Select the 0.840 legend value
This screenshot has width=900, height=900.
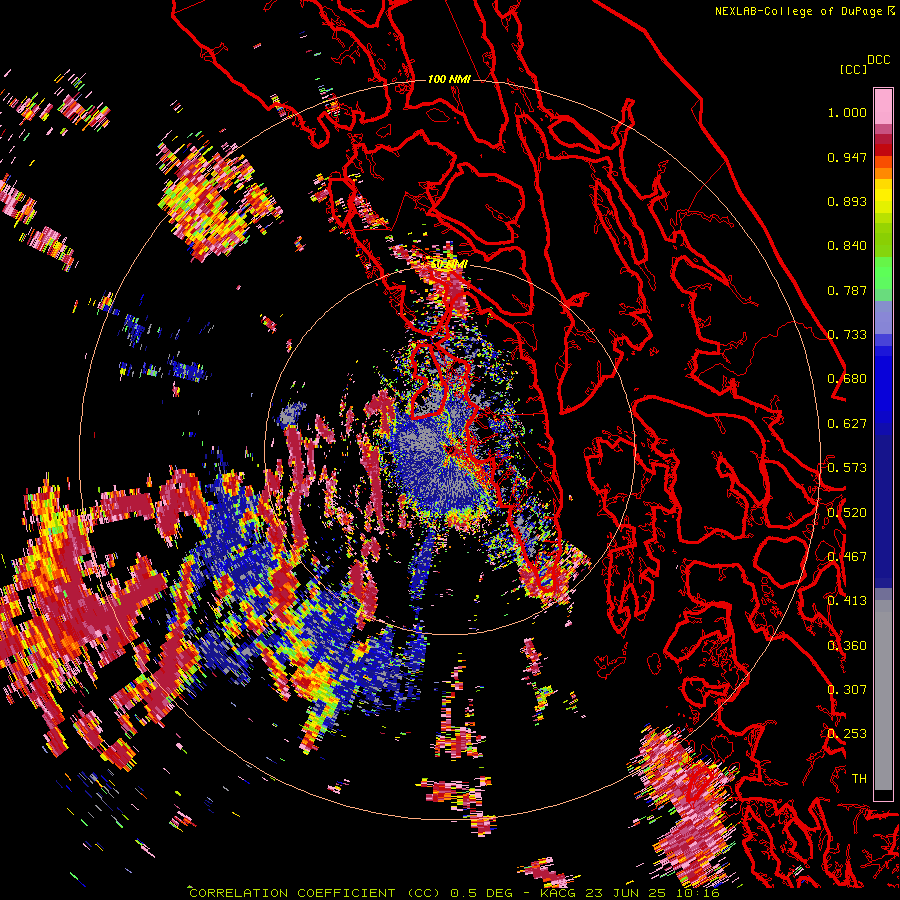click(x=847, y=246)
